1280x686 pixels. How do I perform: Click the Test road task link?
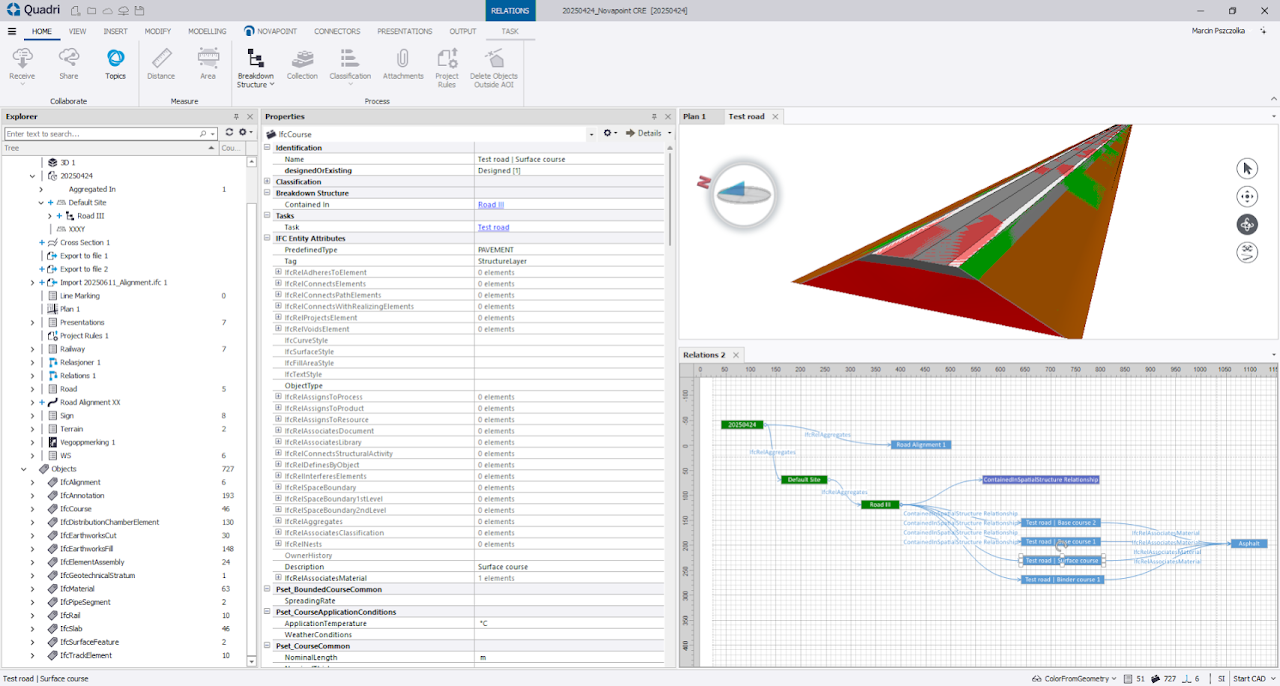(x=493, y=228)
